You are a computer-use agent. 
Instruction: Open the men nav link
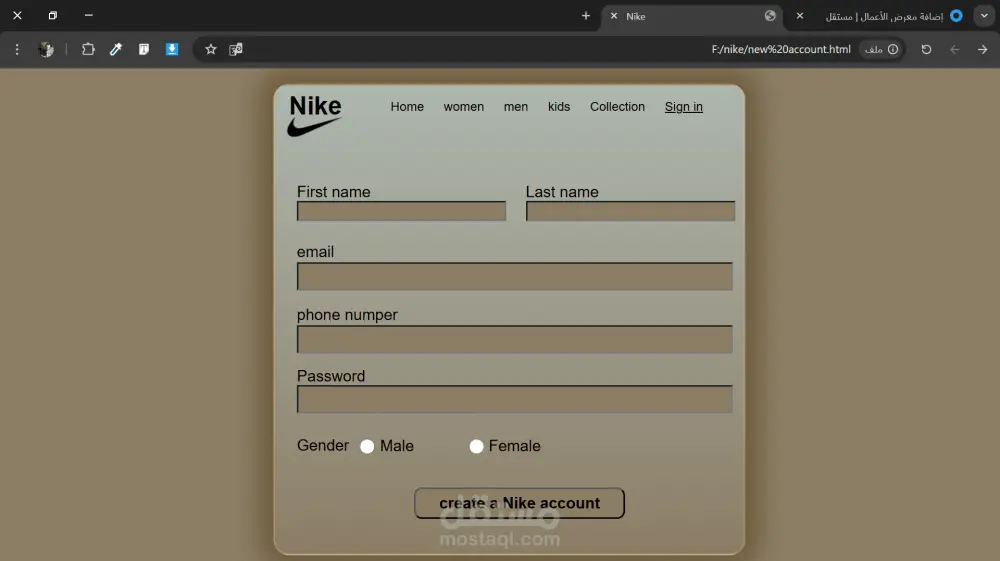pos(516,106)
